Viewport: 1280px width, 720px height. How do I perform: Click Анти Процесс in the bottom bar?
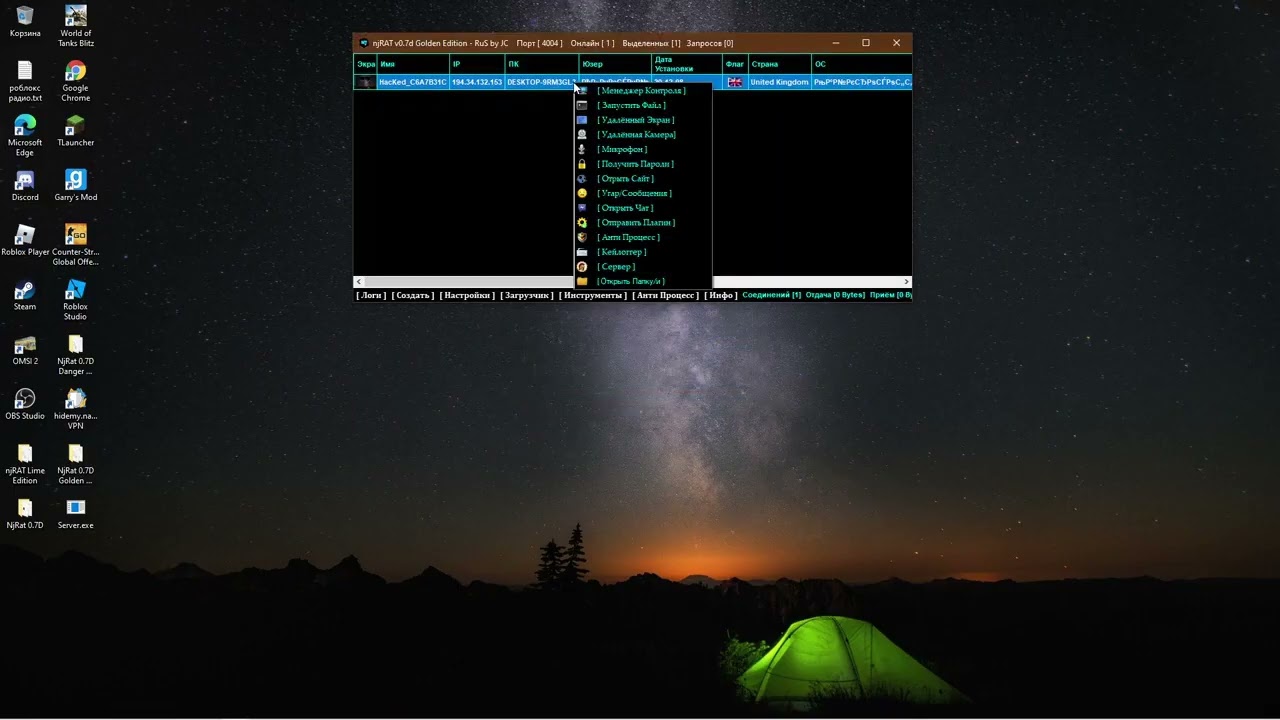pos(666,295)
